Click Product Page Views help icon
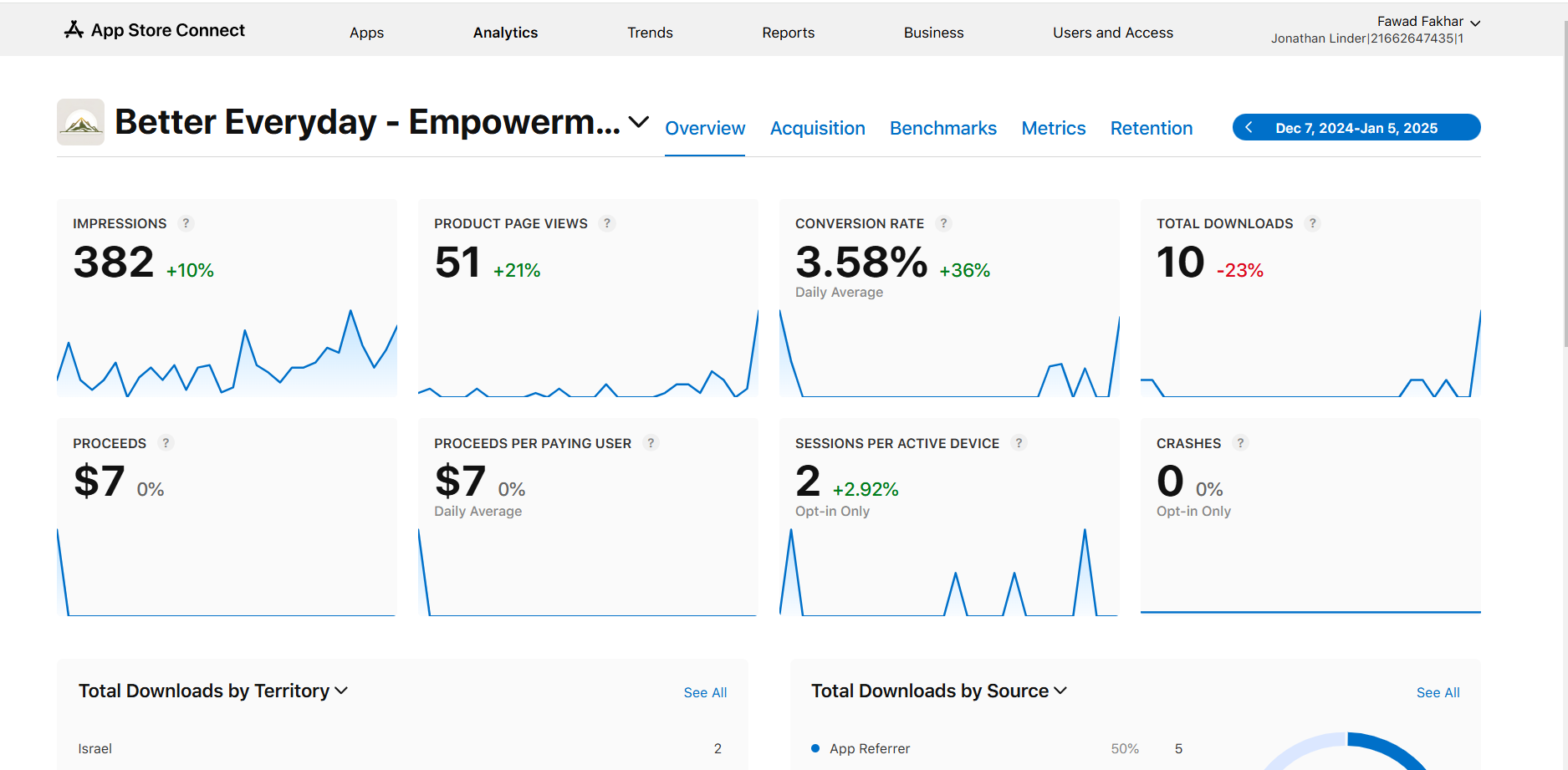Screen dimensions: 1568x770 tap(607, 223)
